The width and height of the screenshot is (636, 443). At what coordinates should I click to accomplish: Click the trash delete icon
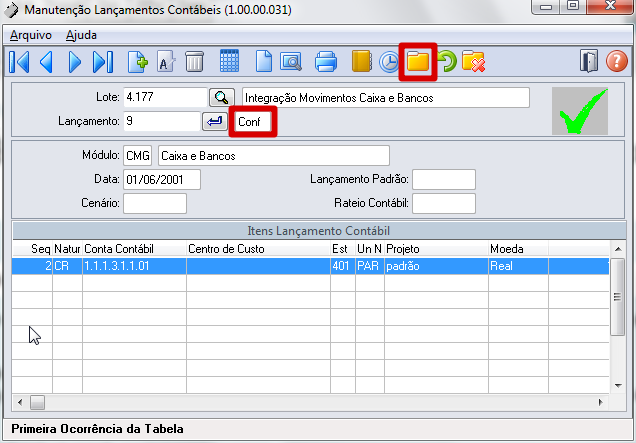[x=194, y=62]
